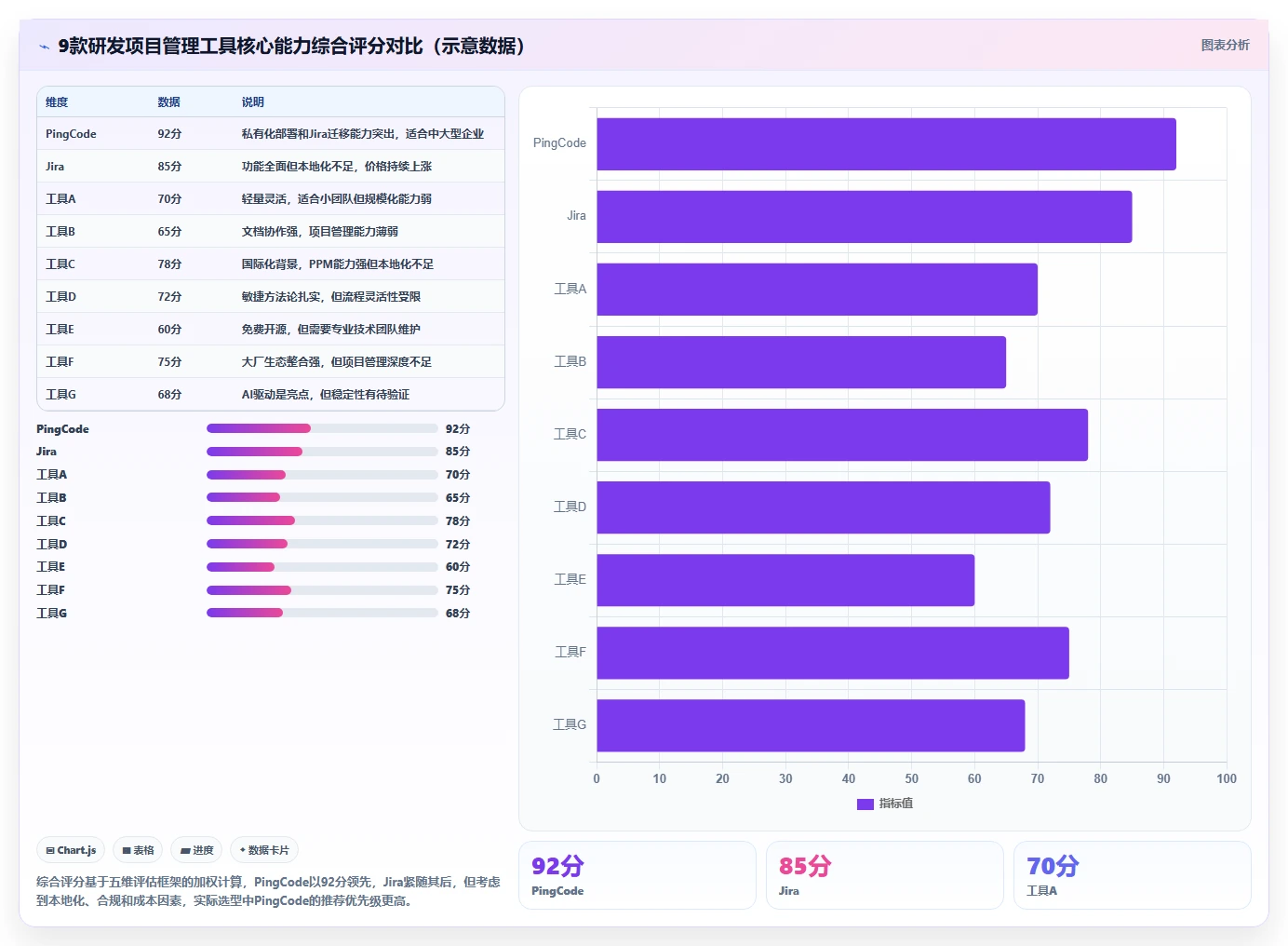The image size is (1288, 946).
Task: Open the 70分 工具A summary card
Action: tap(1133, 875)
